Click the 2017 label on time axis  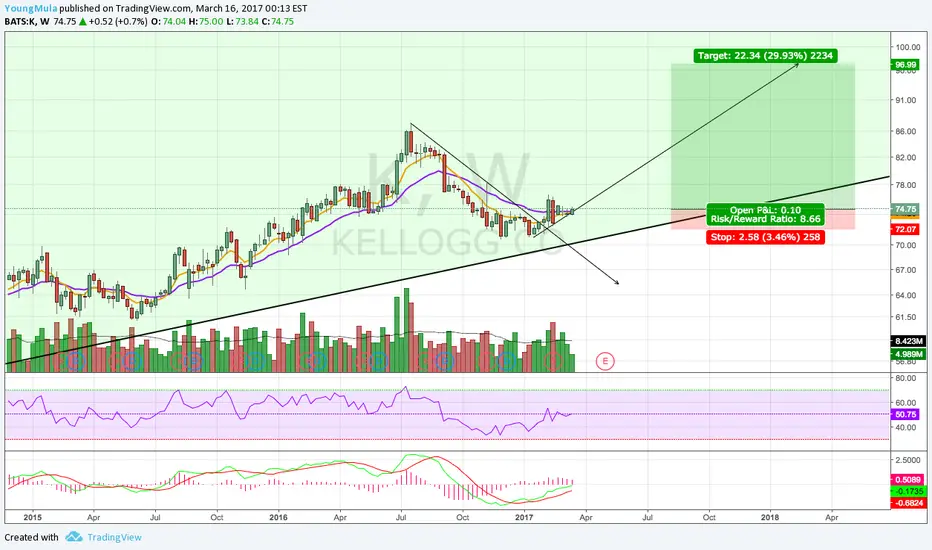(524, 517)
